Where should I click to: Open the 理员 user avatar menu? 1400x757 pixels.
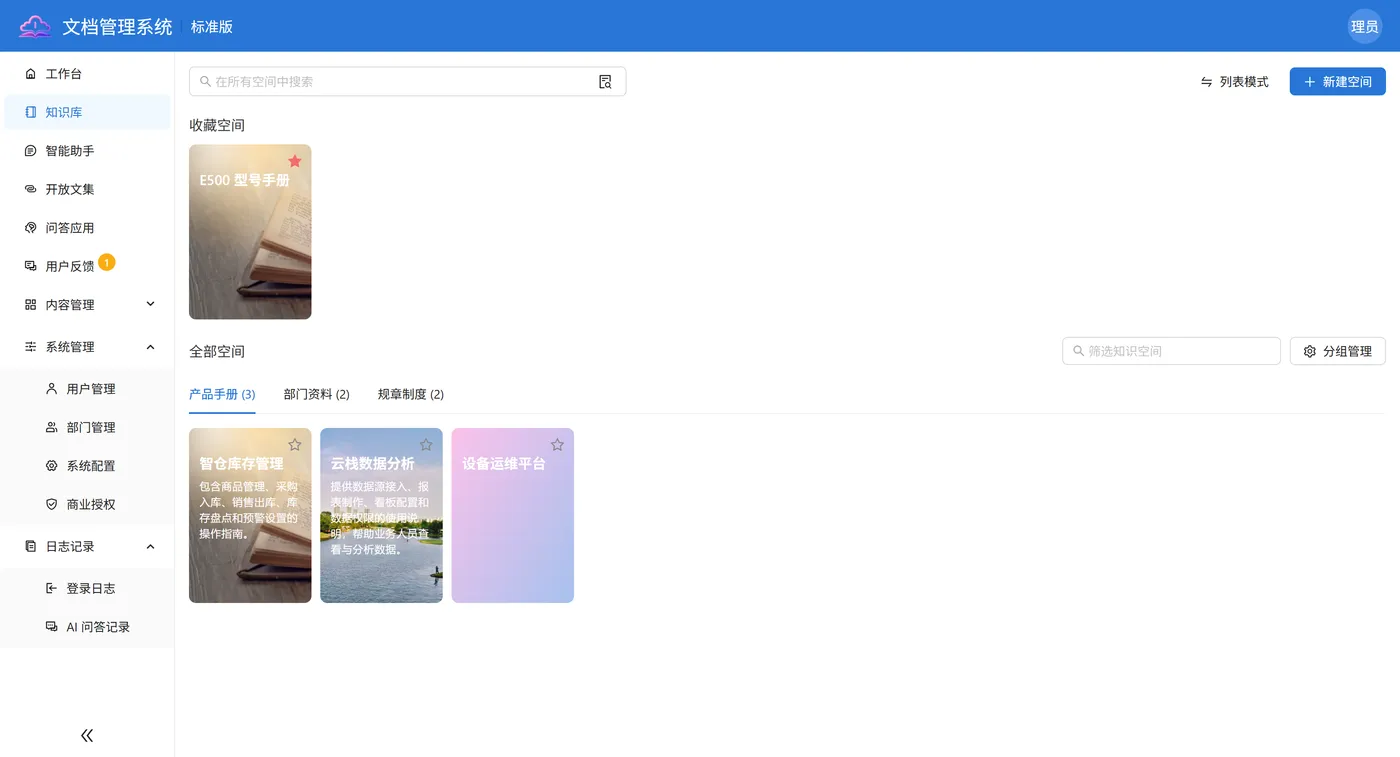[x=1365, y=26]
